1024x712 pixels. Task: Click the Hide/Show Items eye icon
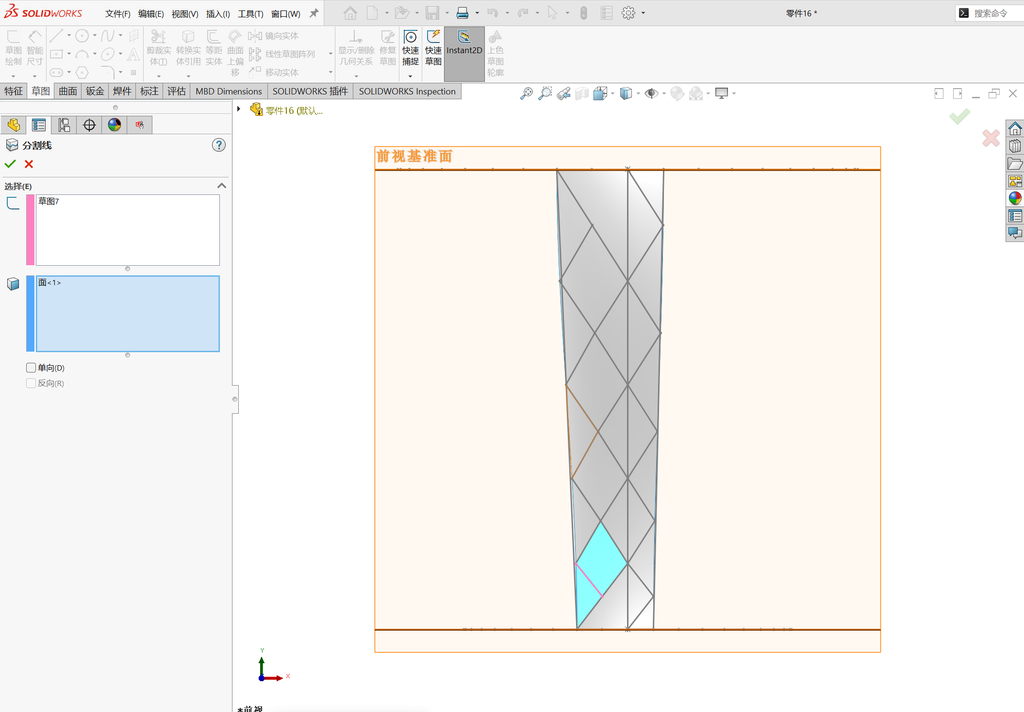tap(650, 93)
